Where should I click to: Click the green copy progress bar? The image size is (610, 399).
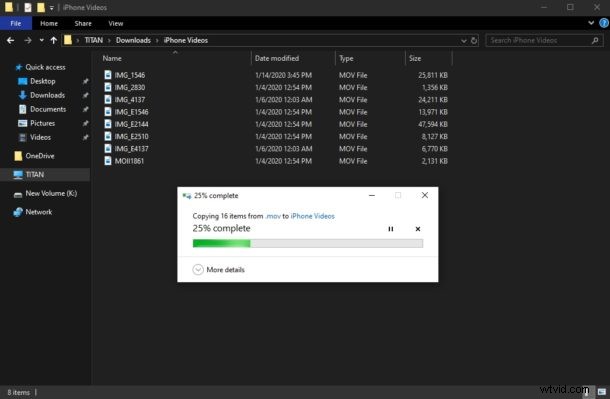tap(308, 243)
